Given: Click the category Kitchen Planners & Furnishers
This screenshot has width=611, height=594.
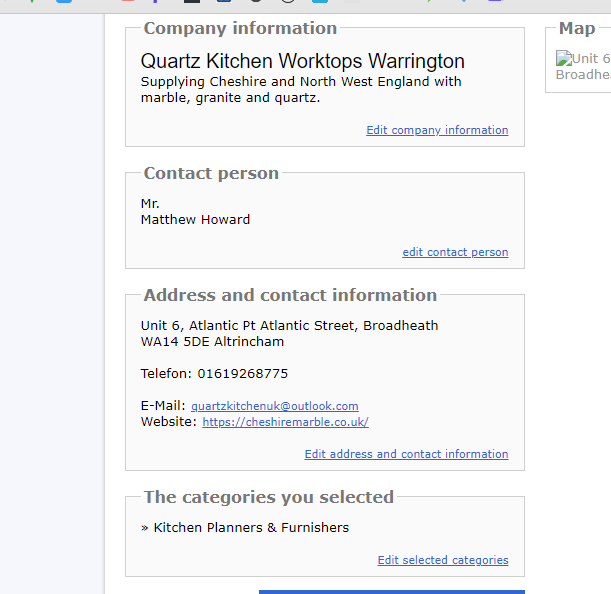Looking at the screenshot, I should point(251,528).
